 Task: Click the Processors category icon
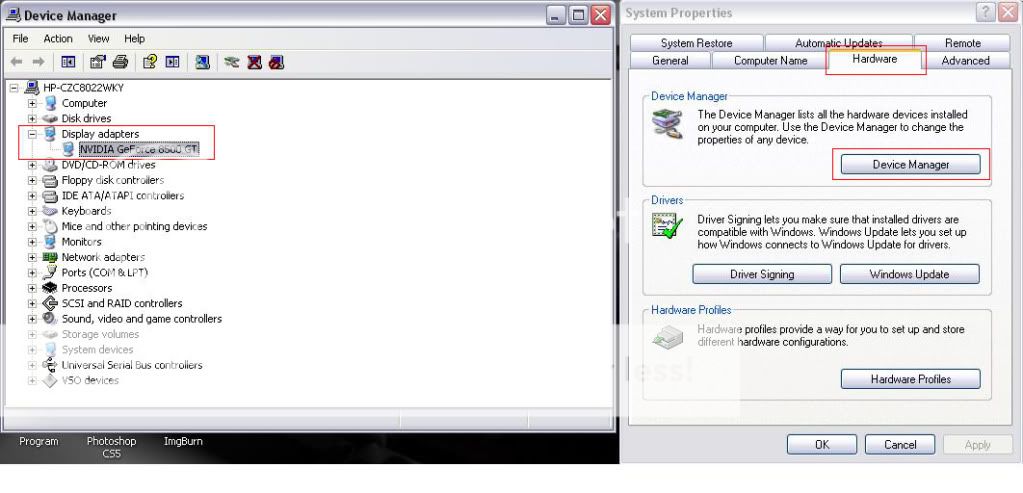50,288
